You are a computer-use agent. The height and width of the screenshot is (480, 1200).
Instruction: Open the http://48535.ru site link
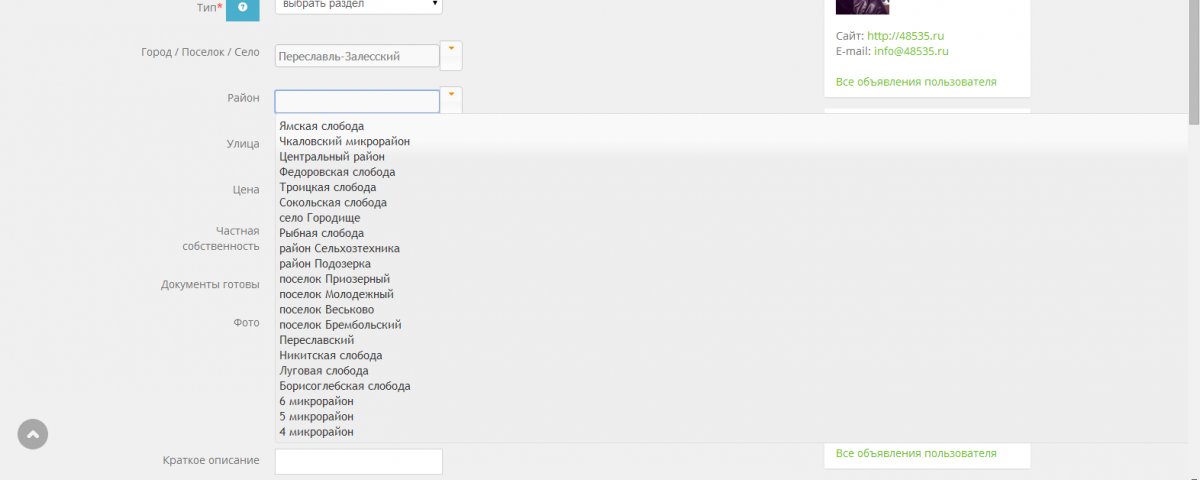[906, 36]
